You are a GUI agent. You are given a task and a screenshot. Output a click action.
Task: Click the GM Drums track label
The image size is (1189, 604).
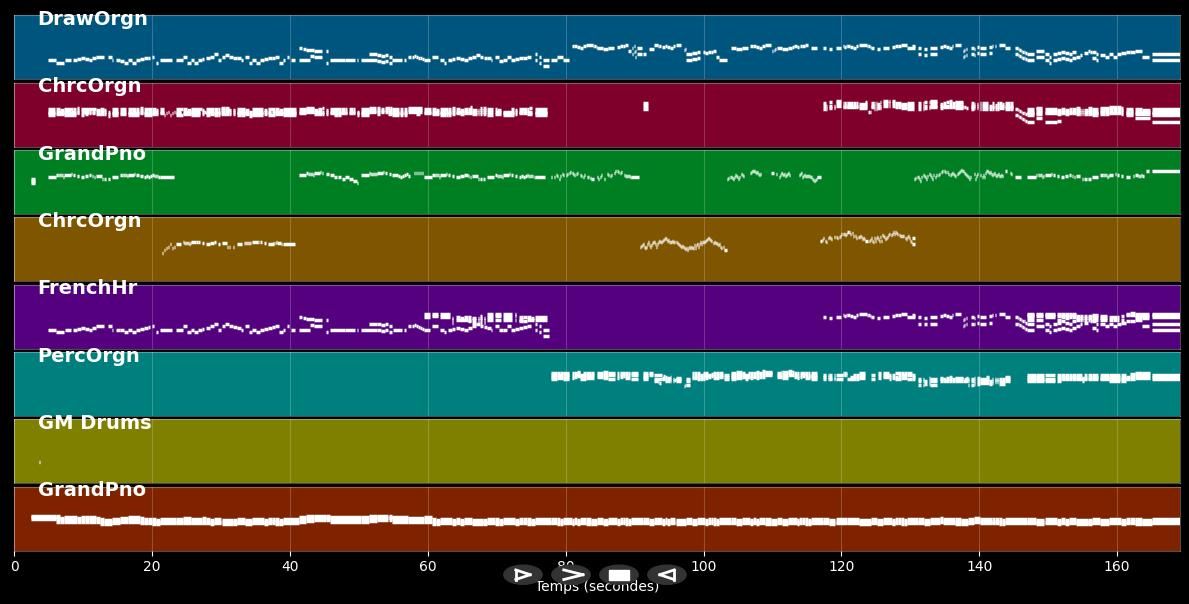94,423
